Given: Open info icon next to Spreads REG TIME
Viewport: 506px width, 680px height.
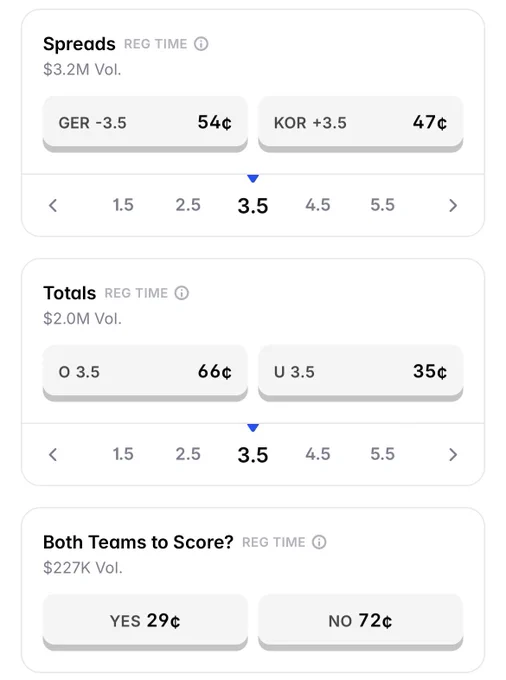Looking at the screenshot, I should click(201, 44).
